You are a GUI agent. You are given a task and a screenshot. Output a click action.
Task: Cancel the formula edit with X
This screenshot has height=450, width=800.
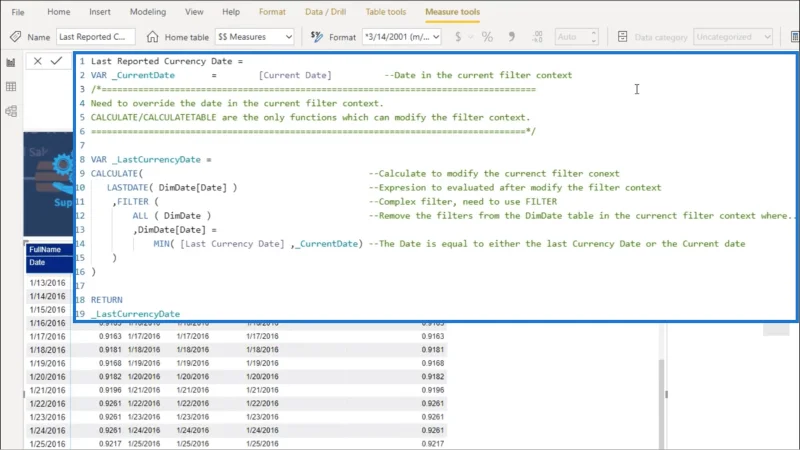pyautogui.click(x=37, y=61)
